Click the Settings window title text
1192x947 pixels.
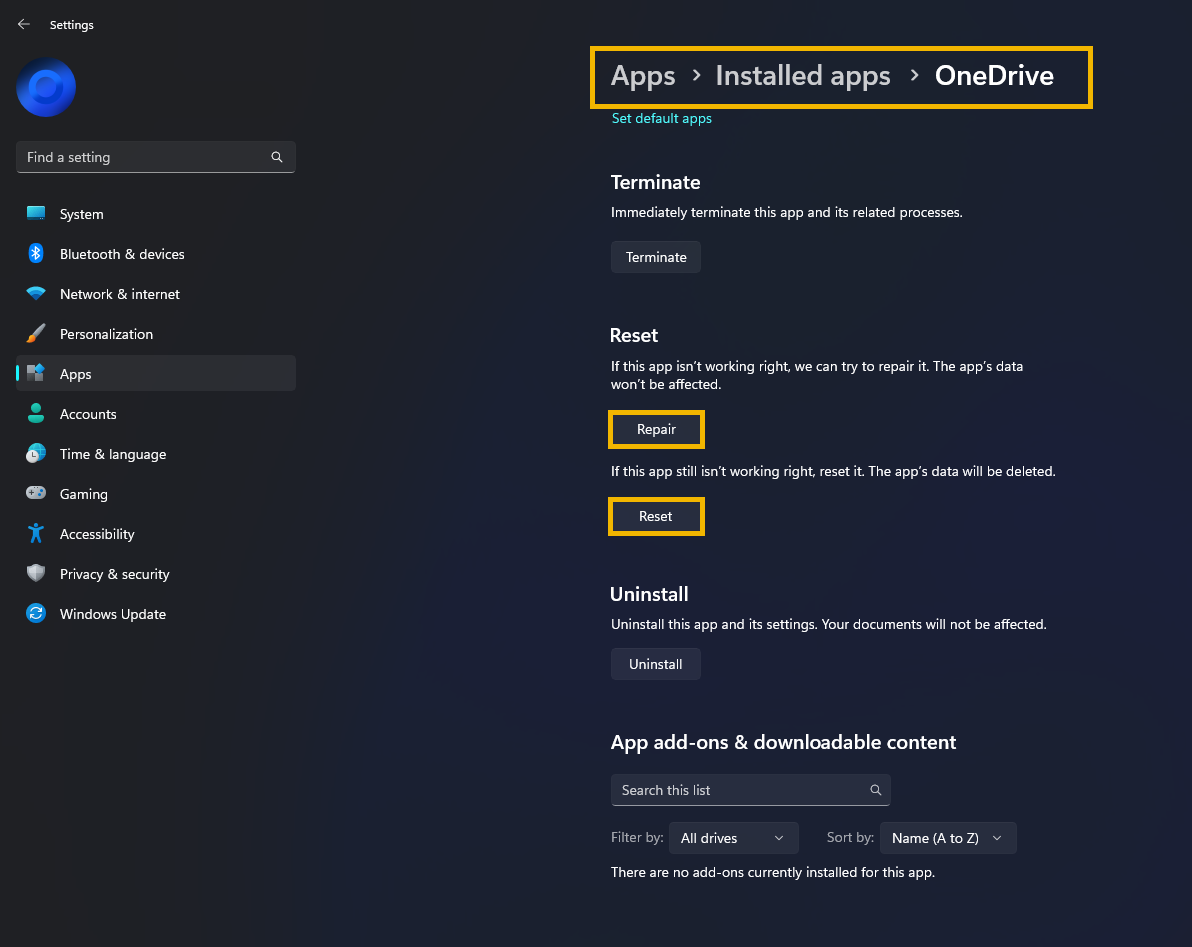[x=71, y=25]
